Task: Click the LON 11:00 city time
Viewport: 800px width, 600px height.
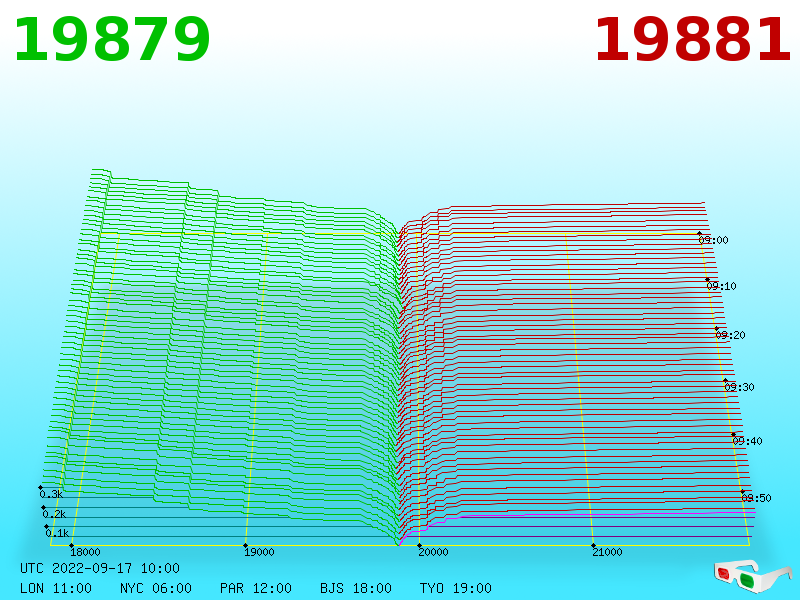Action: pos(56,588)
